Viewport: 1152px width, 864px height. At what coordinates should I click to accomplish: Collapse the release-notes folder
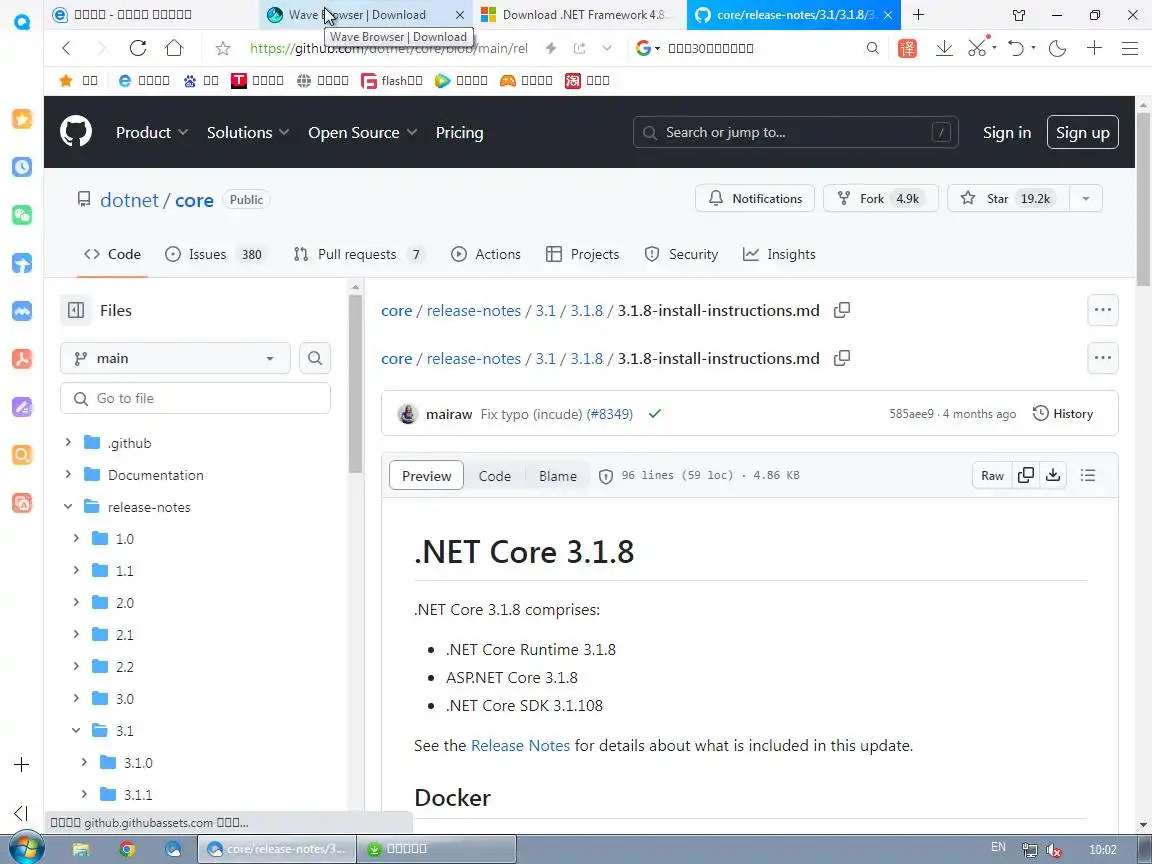[x=68, y=506]
